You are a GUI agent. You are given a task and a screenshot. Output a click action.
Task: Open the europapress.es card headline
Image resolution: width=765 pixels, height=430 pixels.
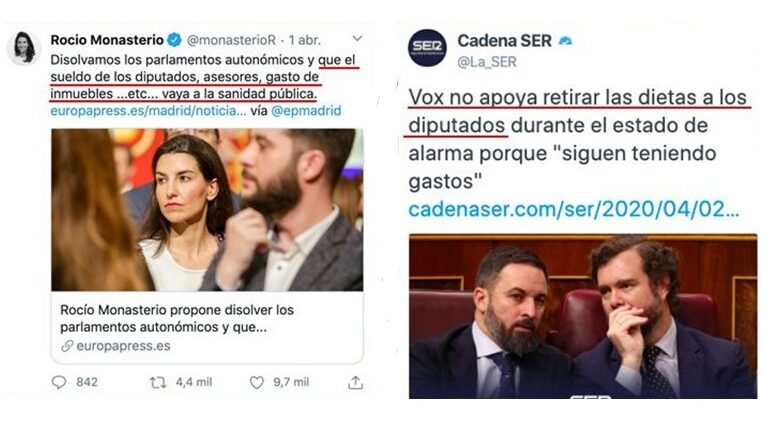pos(177,318)
